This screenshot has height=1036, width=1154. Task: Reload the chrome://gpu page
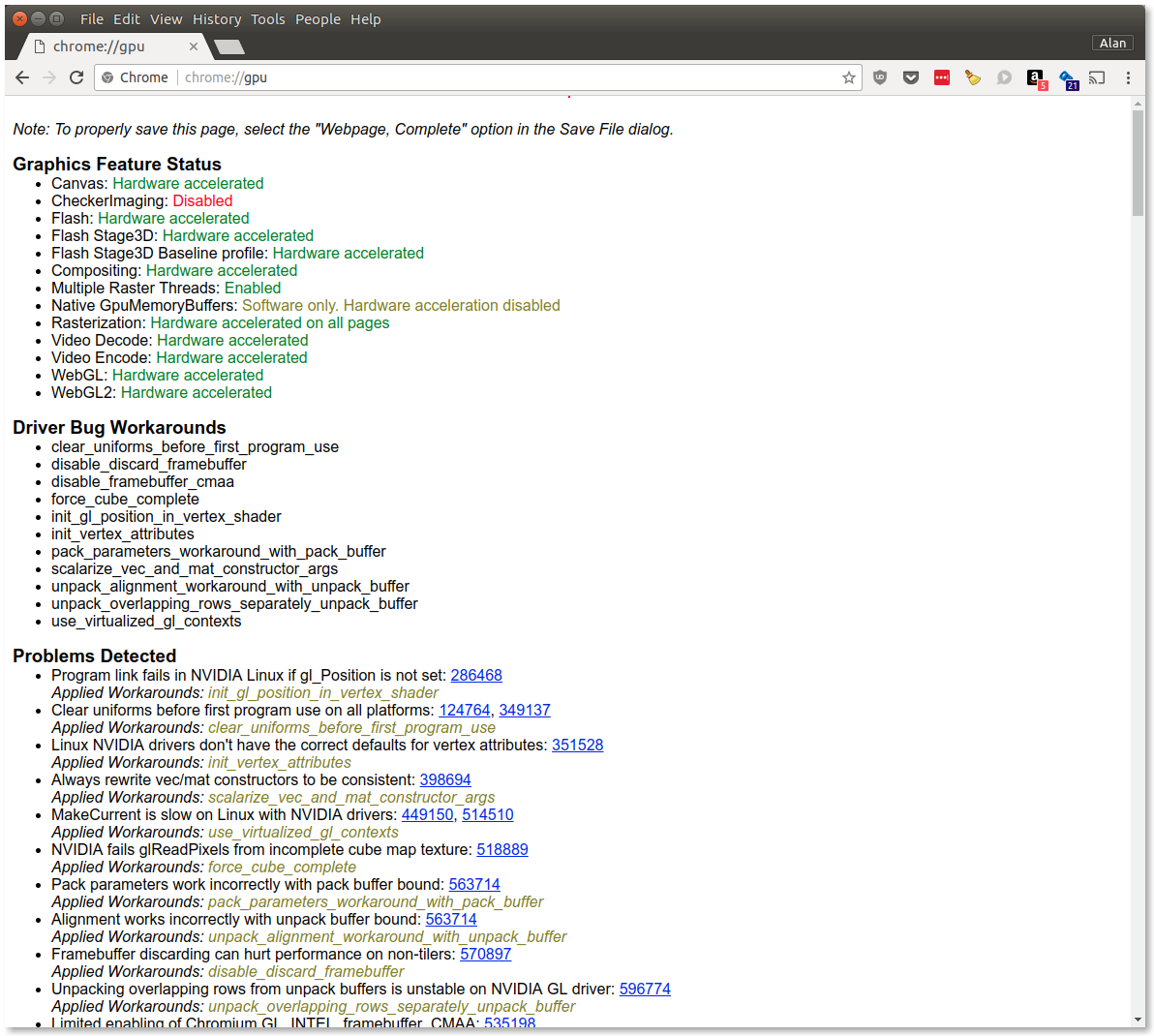76,77
